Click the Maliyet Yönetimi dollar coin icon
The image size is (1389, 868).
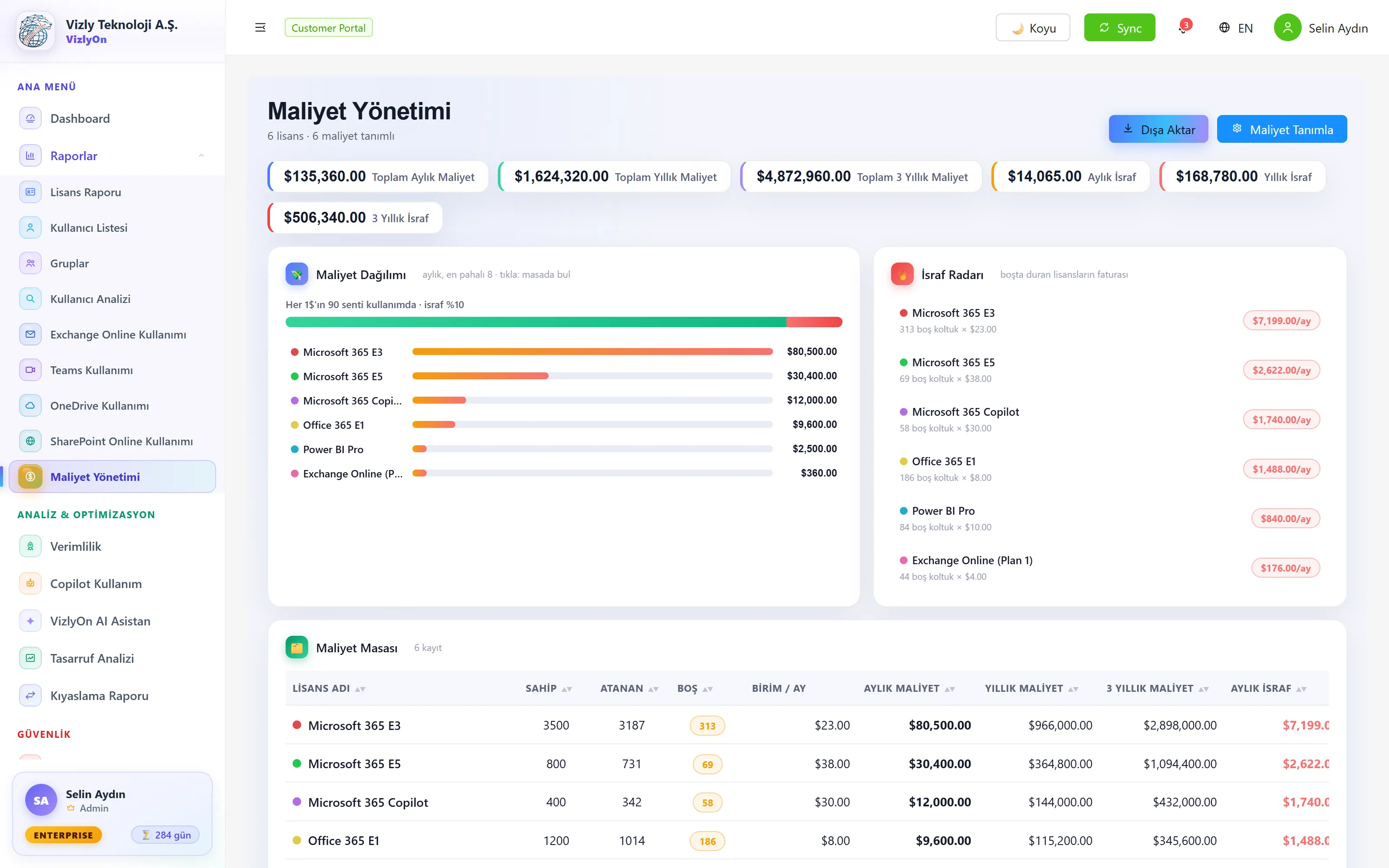30,477
